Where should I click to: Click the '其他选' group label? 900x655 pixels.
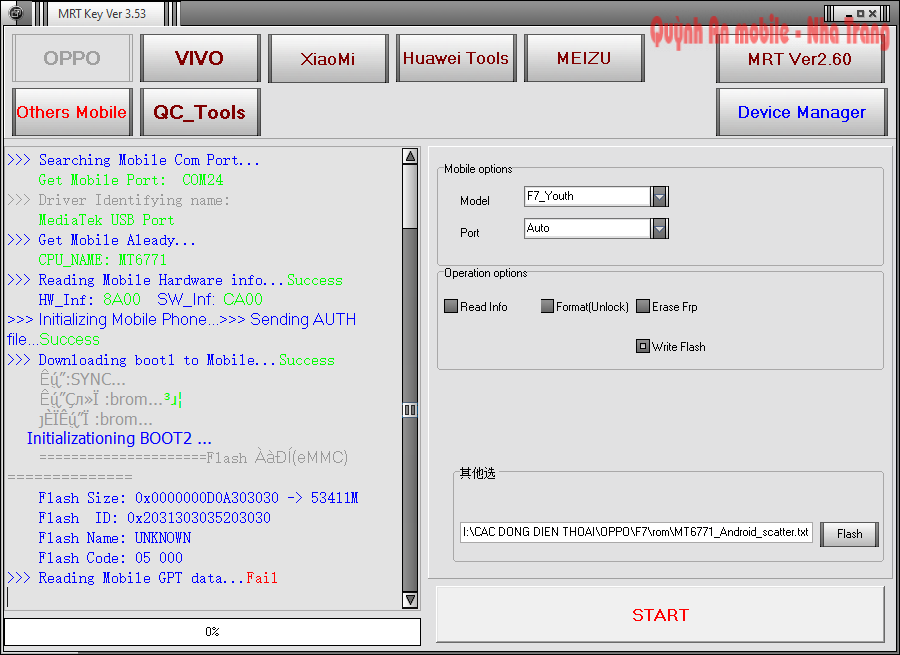click(477, 473)
